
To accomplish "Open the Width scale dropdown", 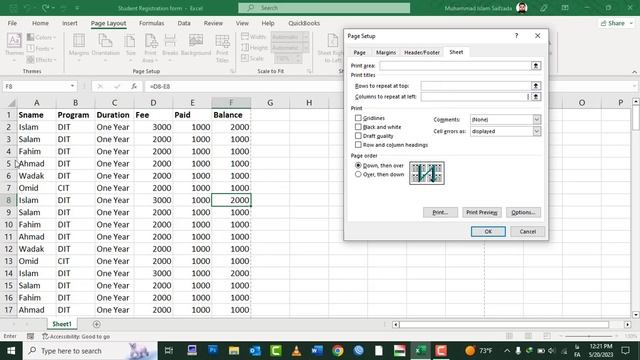I will [306, 37].
